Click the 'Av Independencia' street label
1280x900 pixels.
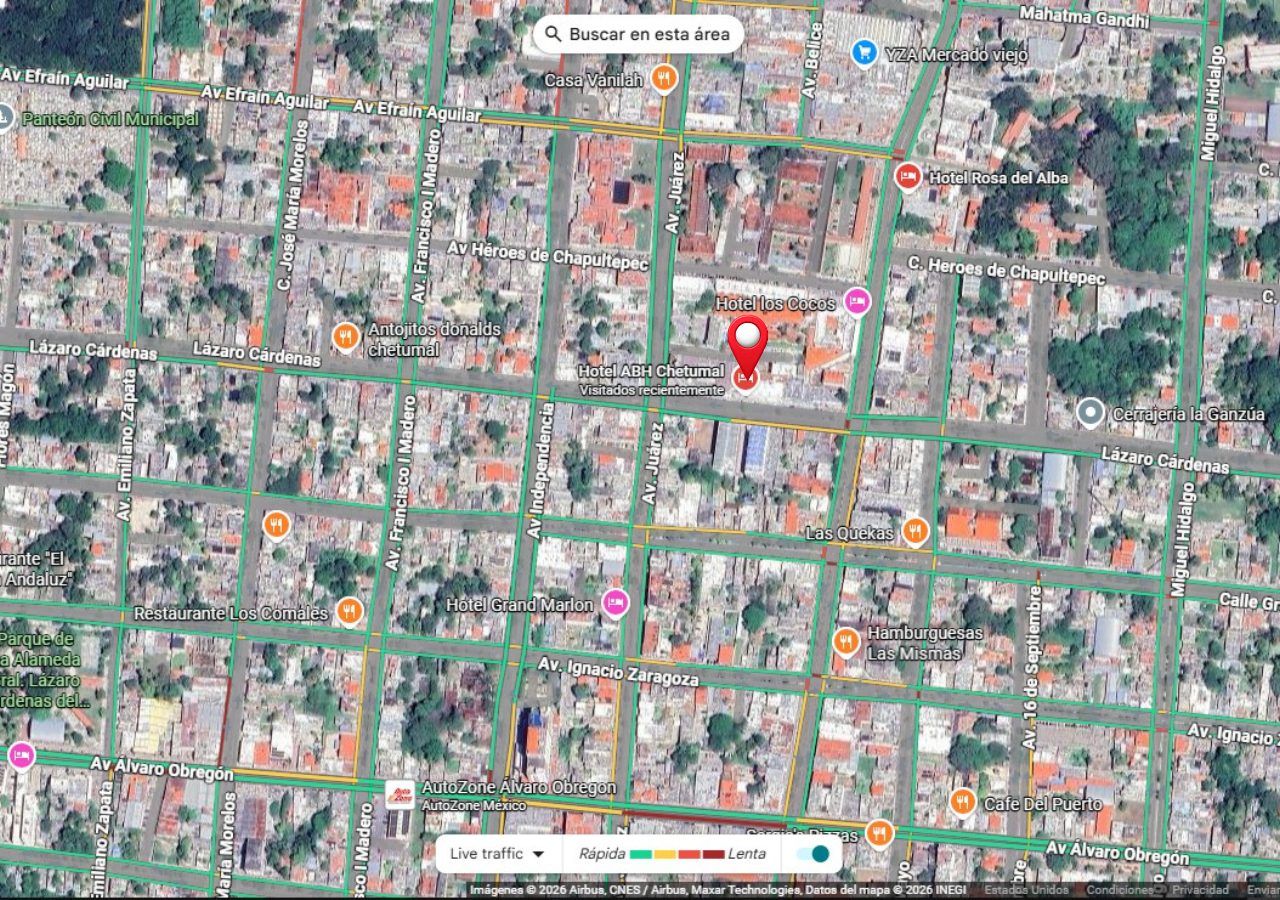click(x=541, y=470)
